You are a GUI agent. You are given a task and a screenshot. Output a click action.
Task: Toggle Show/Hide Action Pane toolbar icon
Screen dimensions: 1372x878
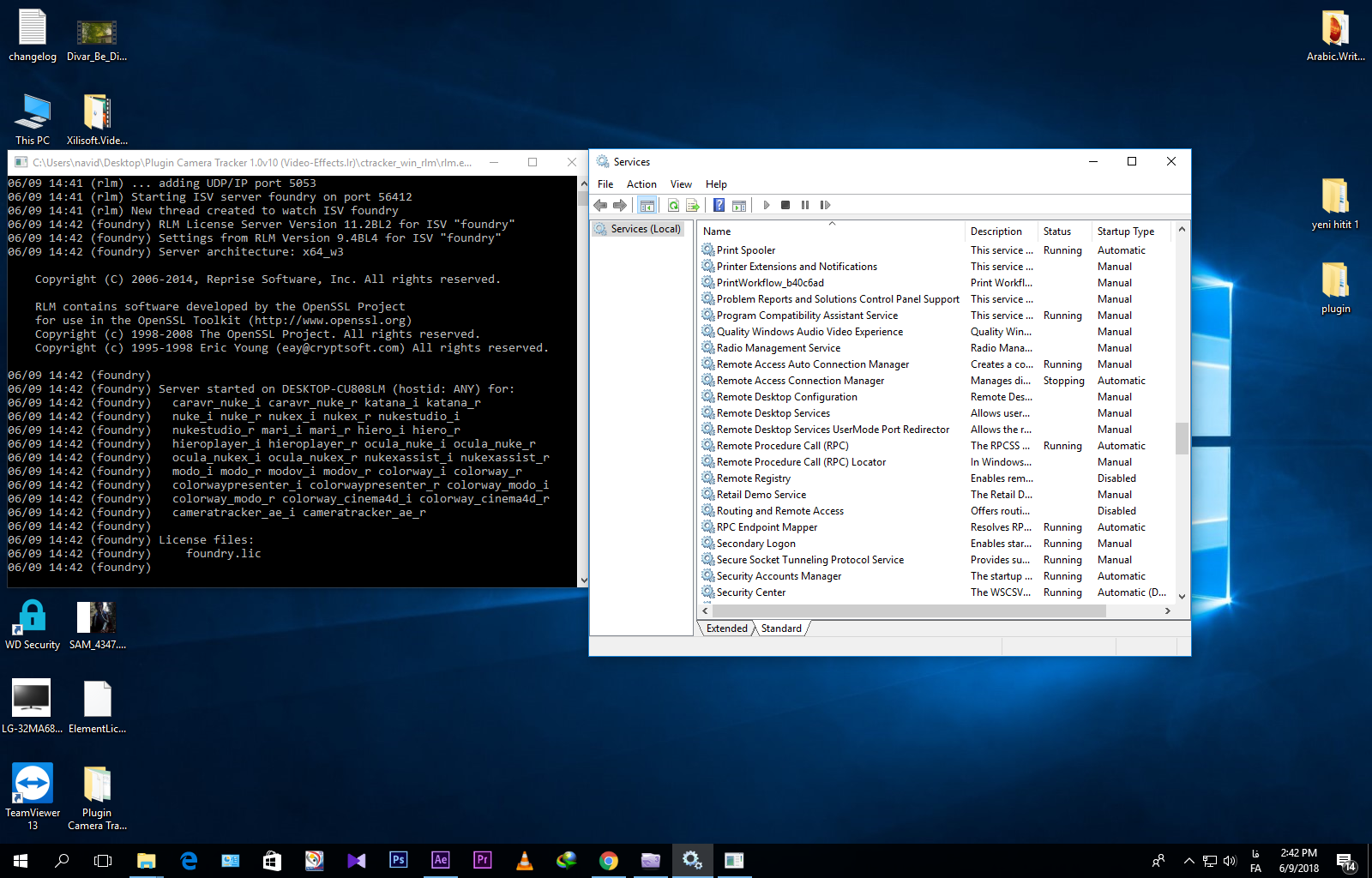click(739, 205)
